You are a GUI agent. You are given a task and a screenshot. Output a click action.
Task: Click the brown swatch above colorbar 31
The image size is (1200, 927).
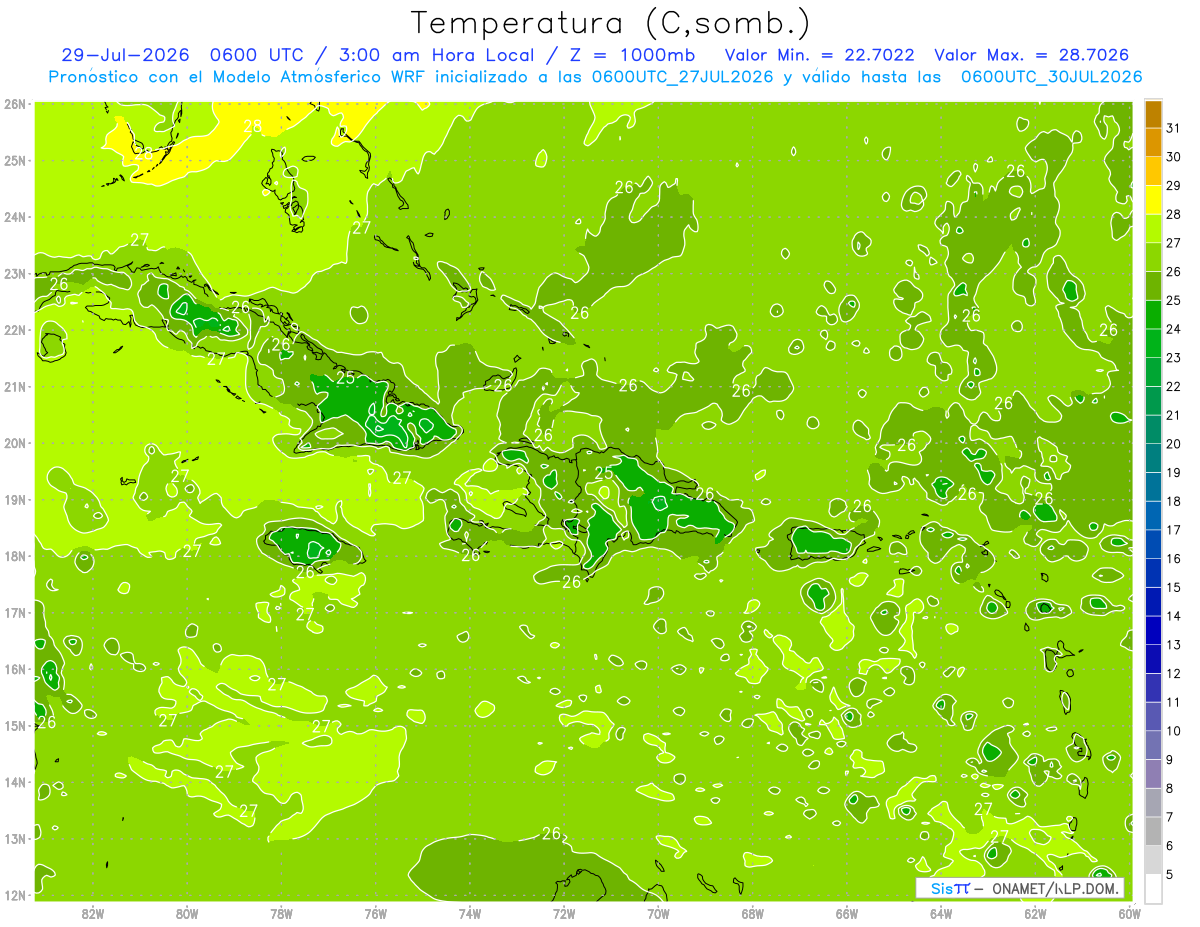click(x=1153, y=114)
